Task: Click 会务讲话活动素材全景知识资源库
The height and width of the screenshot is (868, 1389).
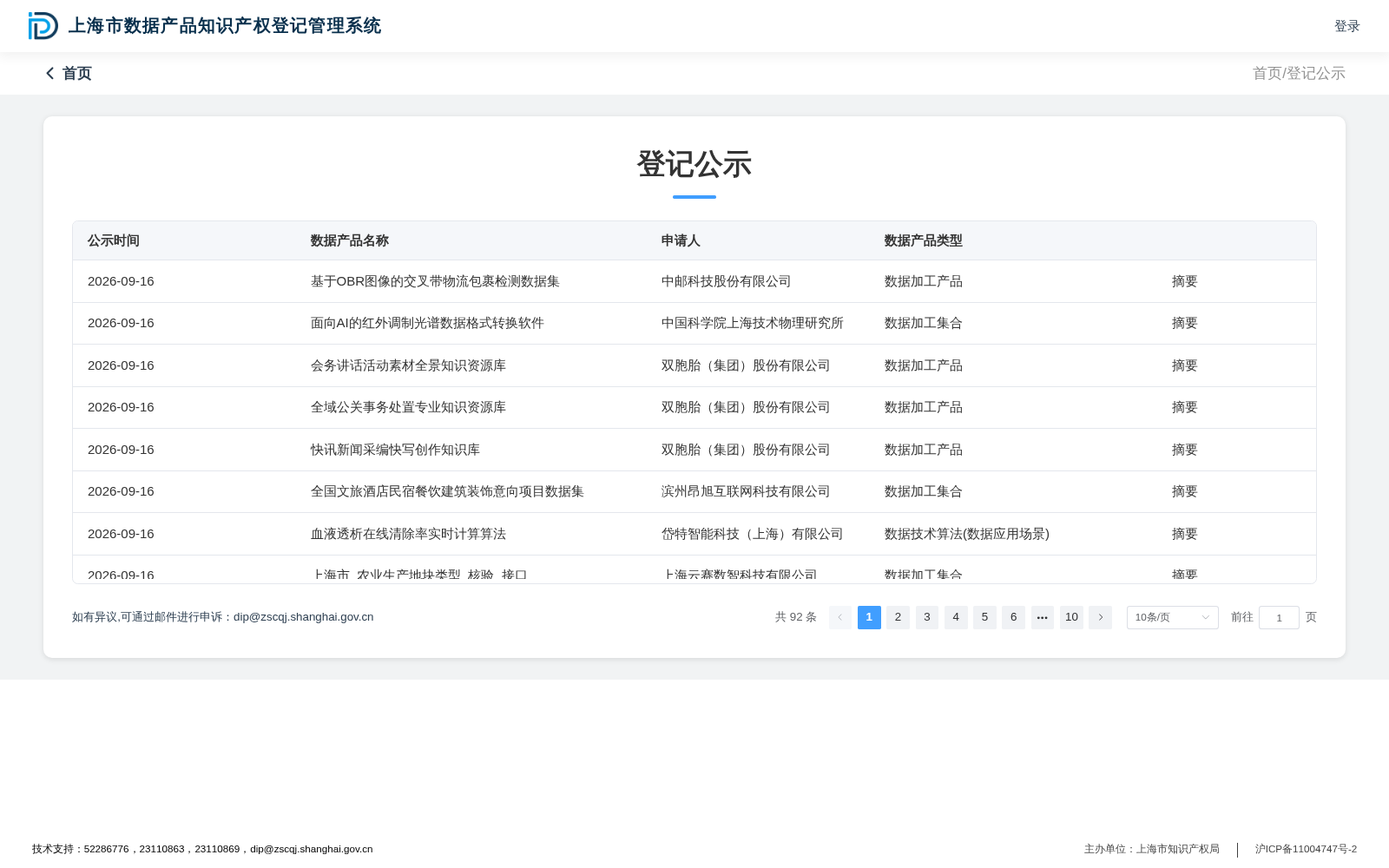Action: pyautogui.click(x=408, y=365)
